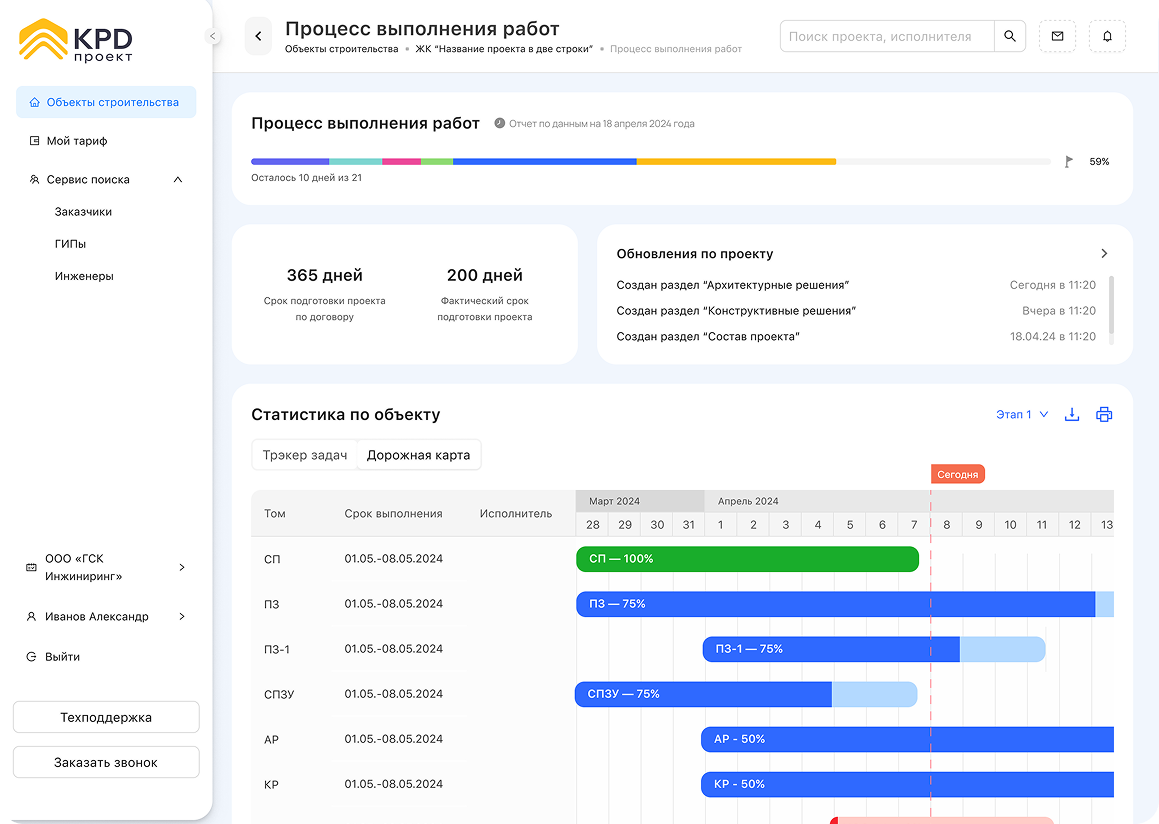Click the KPD проект logo
The width and height of the screenshot is (1159, 824).
tap(76, 41)
